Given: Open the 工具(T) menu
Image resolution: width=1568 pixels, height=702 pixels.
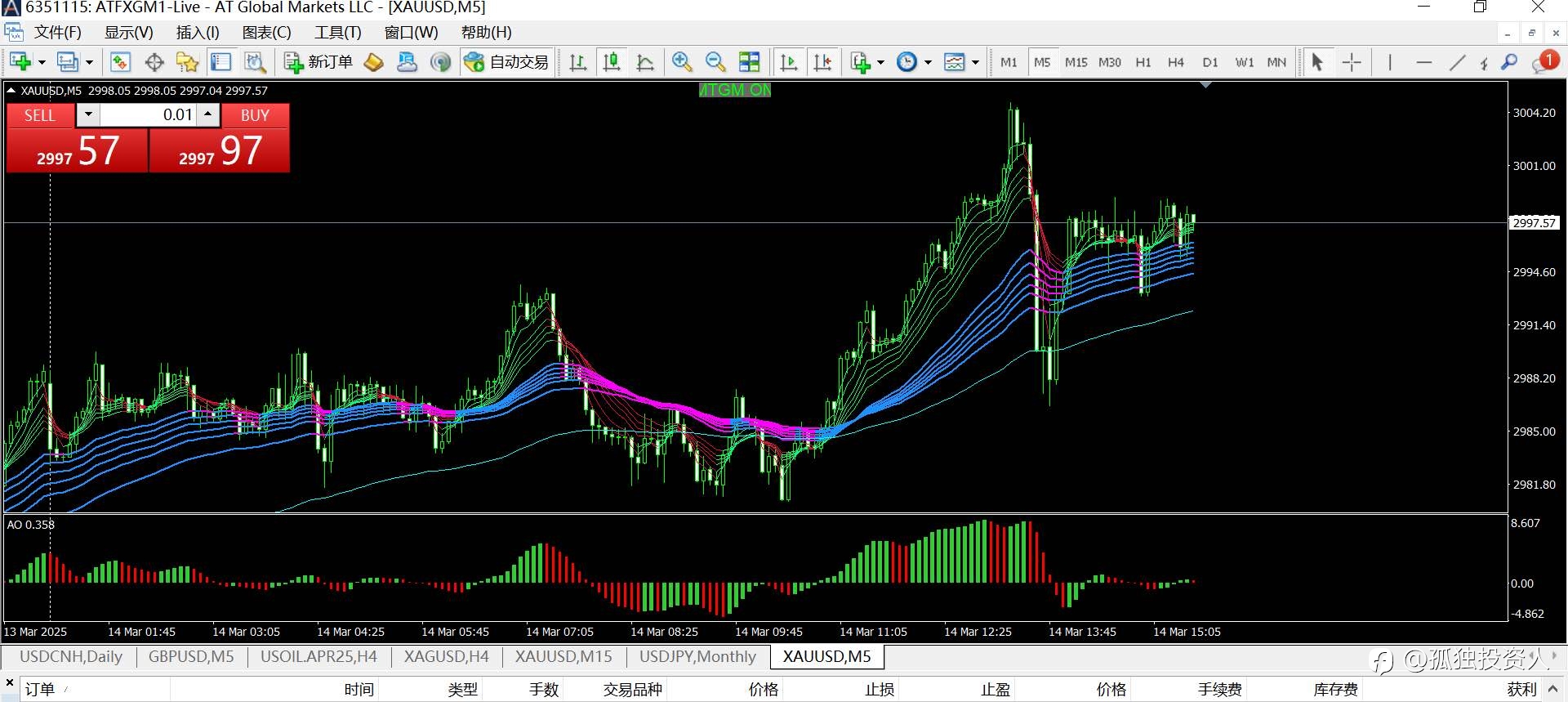Looking at the screenshot, I should pyautogui.click(x=338, y=33).
